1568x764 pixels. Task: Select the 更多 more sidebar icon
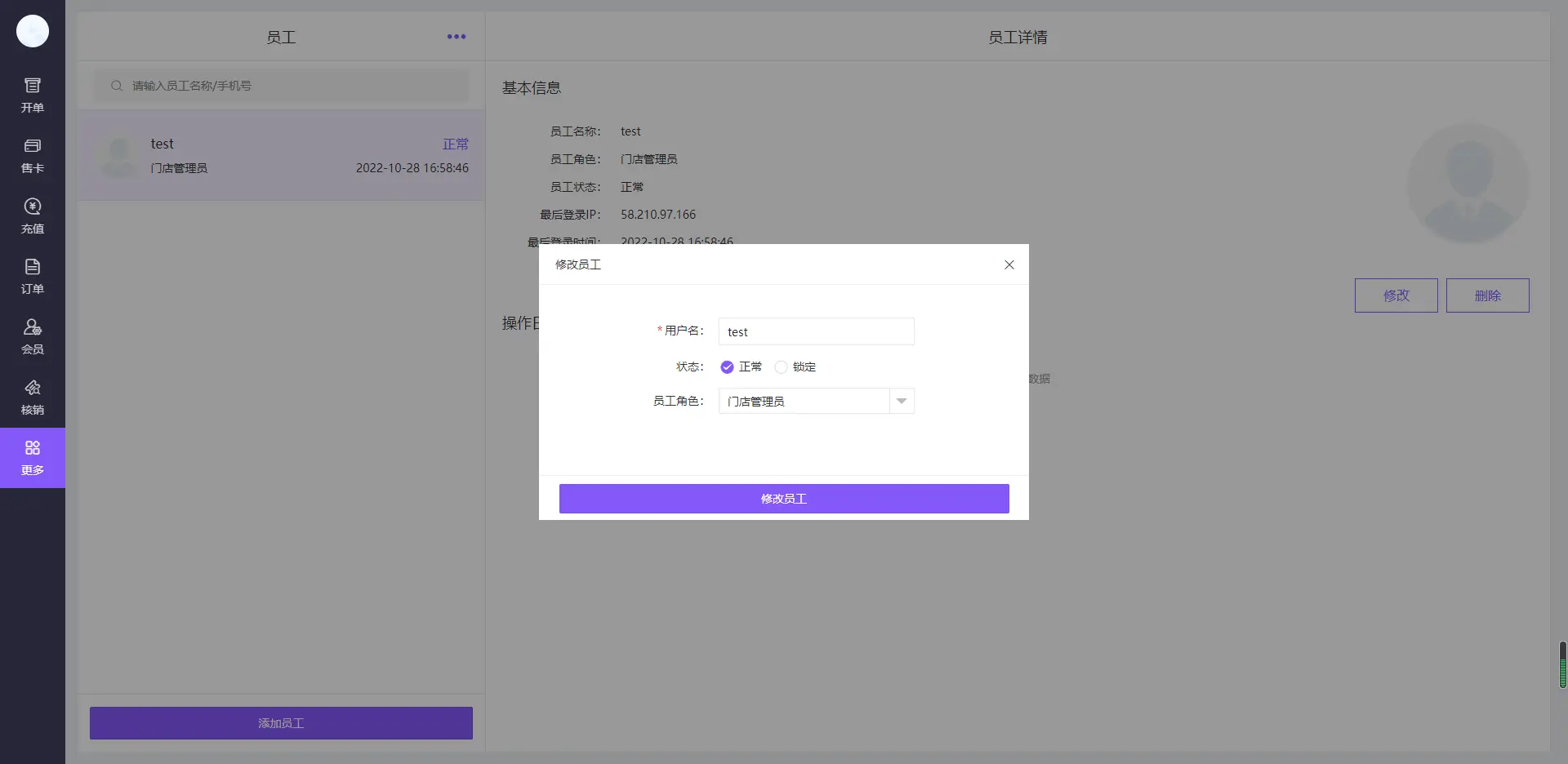click(x=33, y=457)
